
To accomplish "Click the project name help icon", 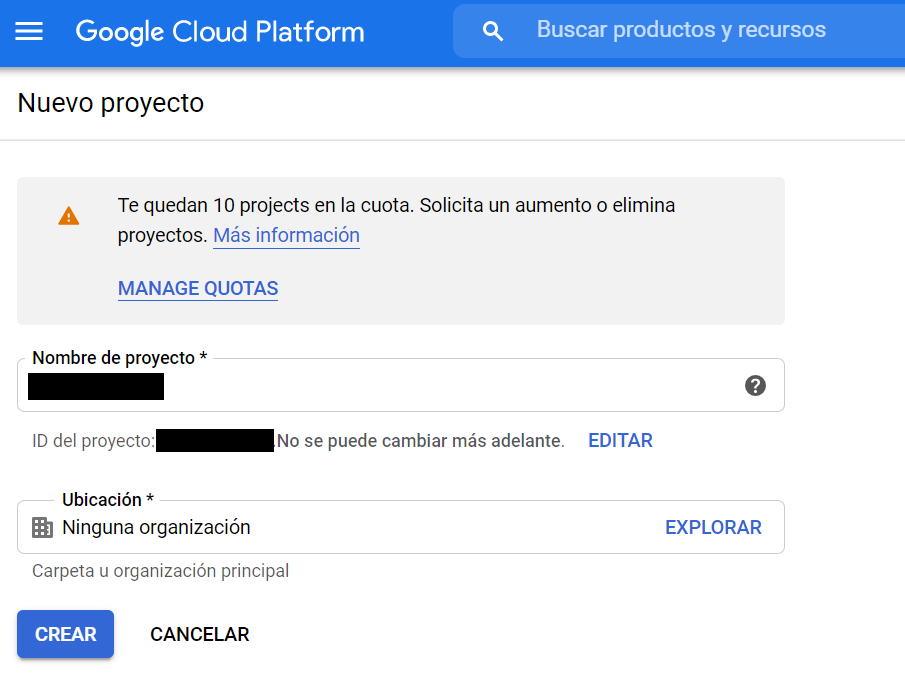I will tap(755, 385).
